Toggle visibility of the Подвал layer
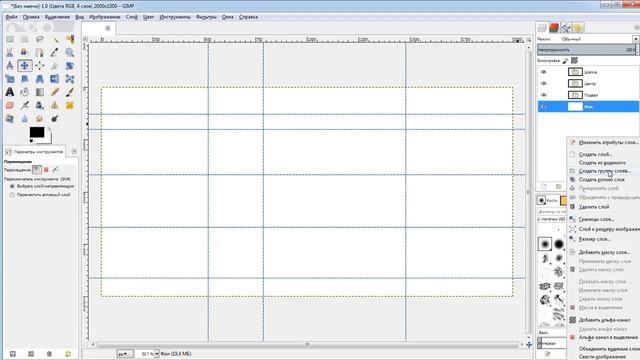This screenshot has width=640, height=360. pos(543,95)
